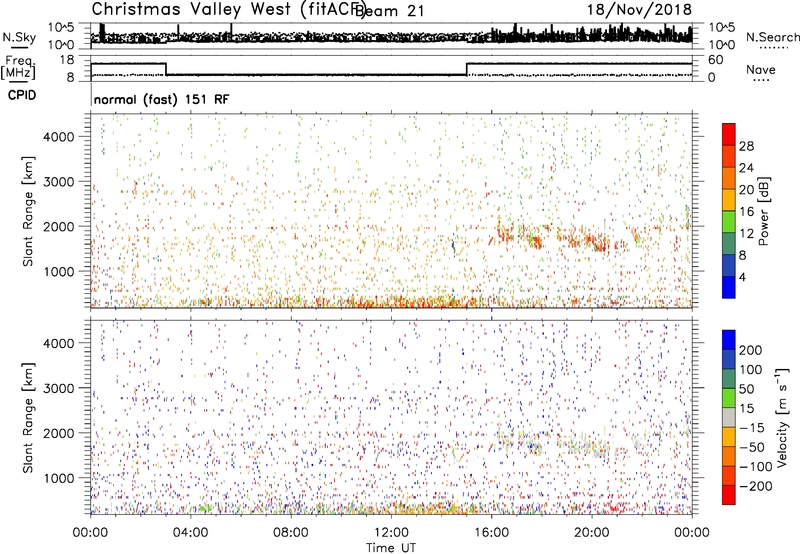Click the '04:00' time axis label

point(191,533)
